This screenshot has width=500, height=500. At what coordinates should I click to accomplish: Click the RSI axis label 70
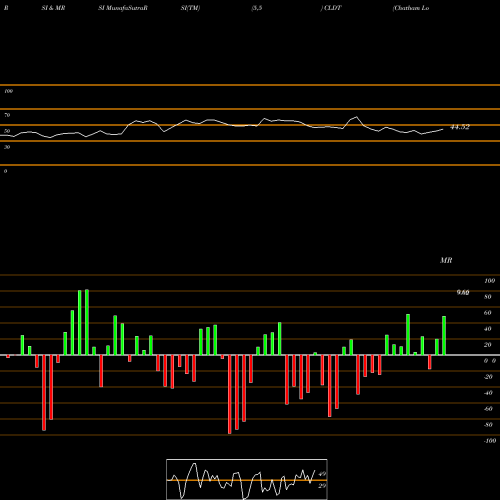pyautogui.click(x=7, y=115)
